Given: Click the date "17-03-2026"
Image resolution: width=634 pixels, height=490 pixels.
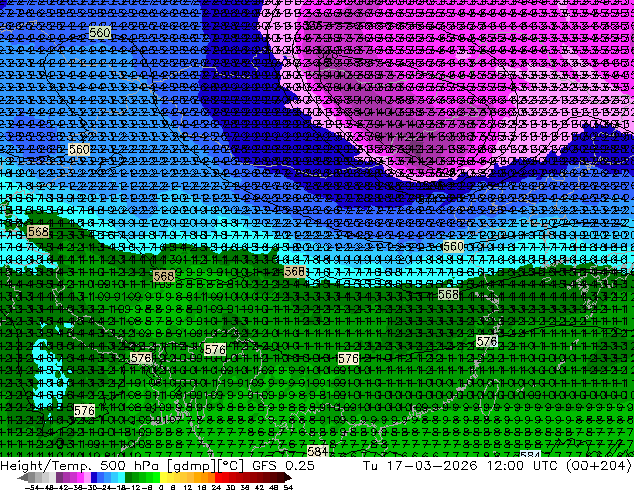Looking at the screenshot, I should [x=432, y=466].
